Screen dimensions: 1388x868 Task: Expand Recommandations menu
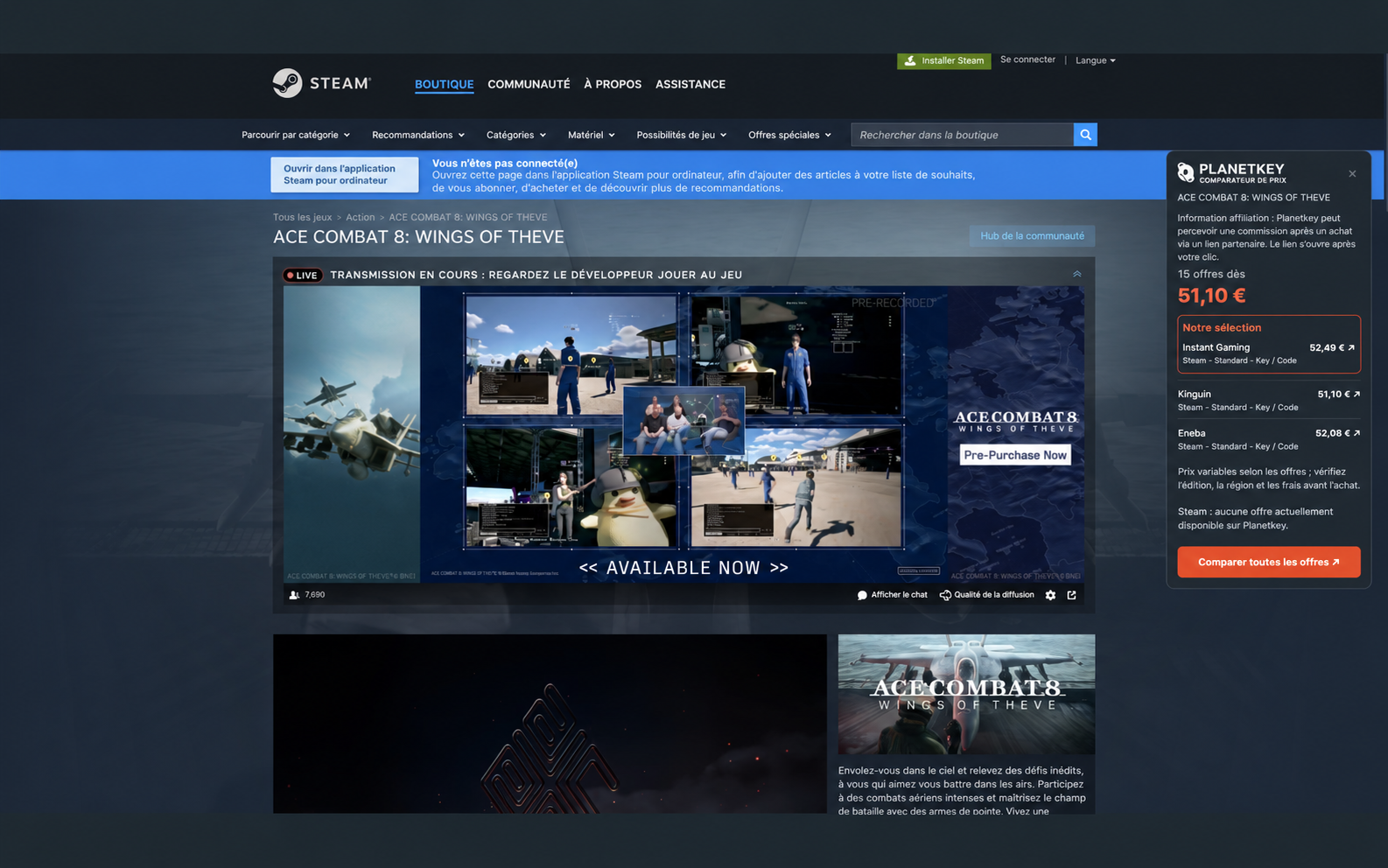click(418, 135)
